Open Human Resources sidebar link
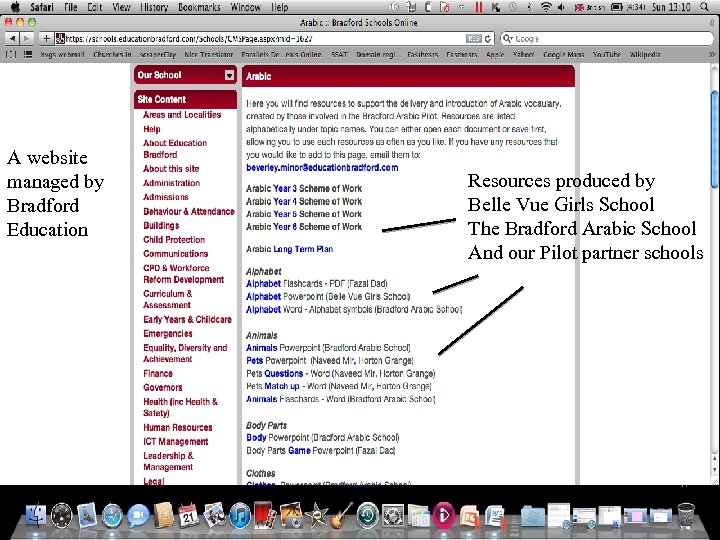Viewport: 720px width, 540px height. coord(178,428)
